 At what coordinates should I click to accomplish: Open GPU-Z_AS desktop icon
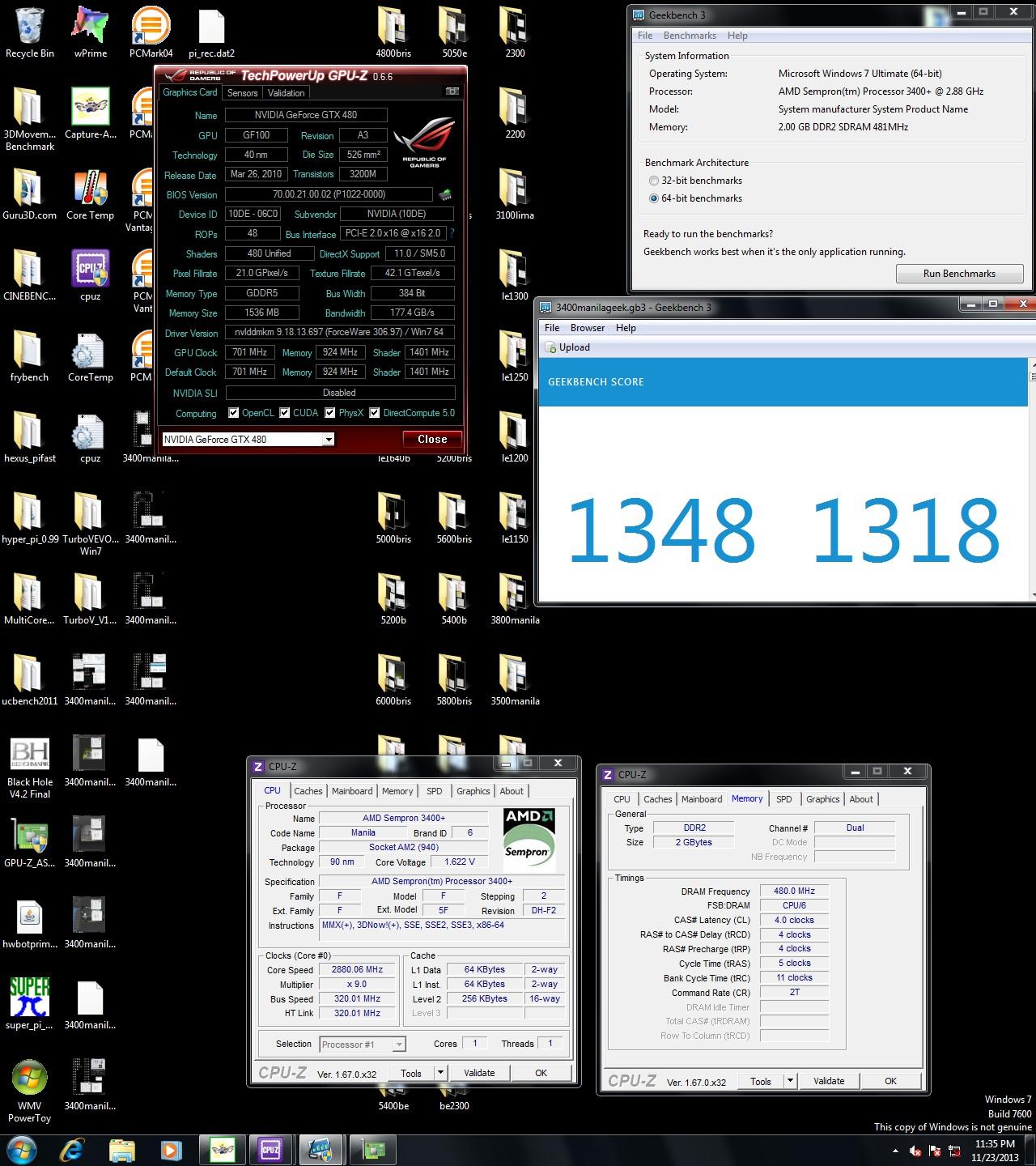[x=30, y=842]
